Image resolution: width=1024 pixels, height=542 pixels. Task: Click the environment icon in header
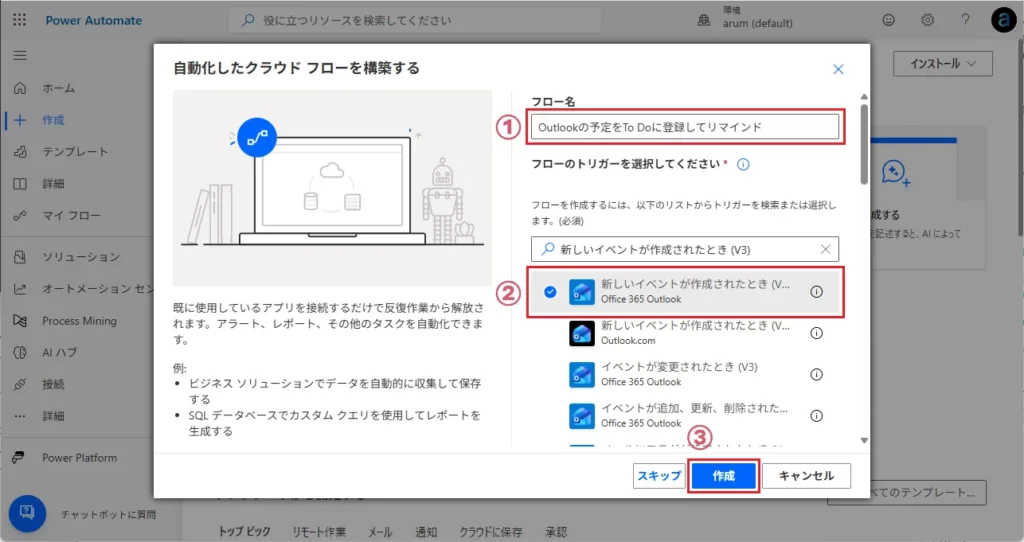click(x=704, y=20)
